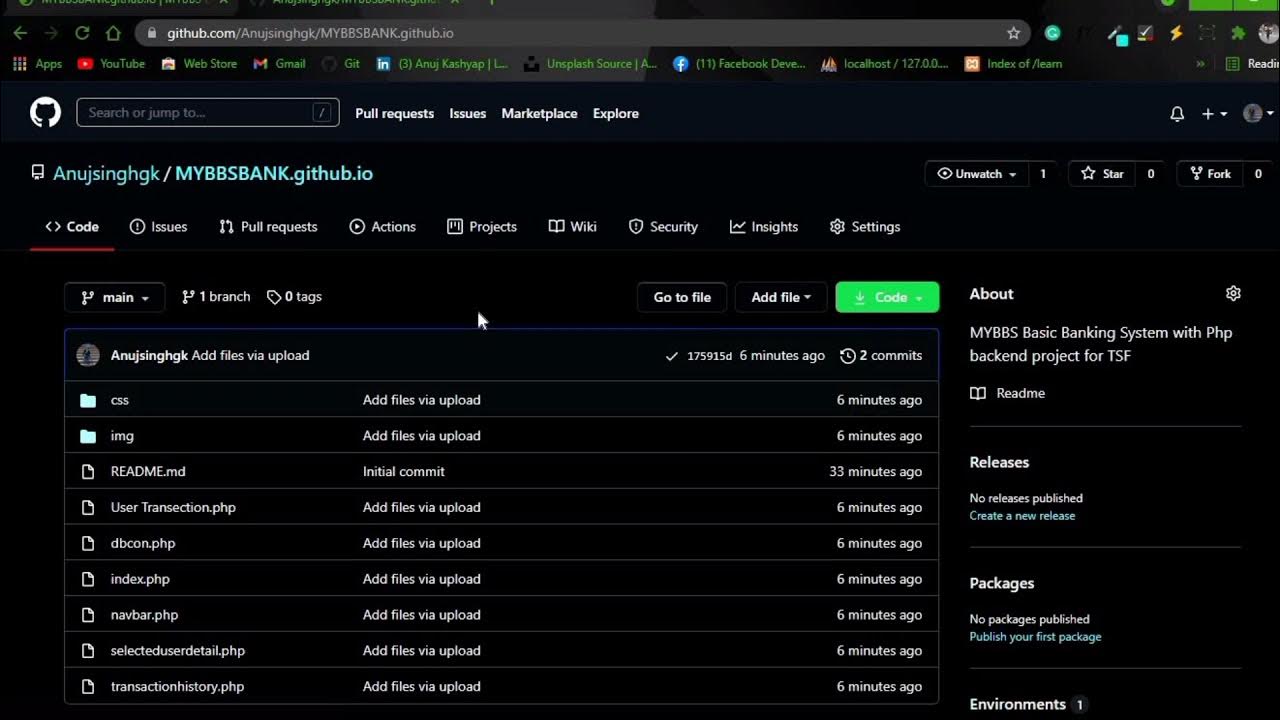The height and width of the screenshot is (720, 1280).
Task: Open the main branch dropdown
Action: 115,297
